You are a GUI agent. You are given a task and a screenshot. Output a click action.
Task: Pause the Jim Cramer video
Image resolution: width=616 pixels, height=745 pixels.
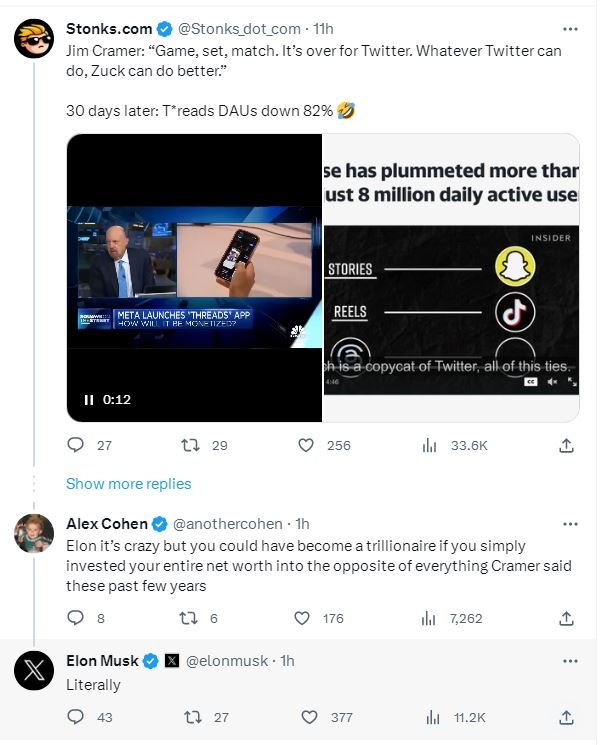tap(88, 400)
